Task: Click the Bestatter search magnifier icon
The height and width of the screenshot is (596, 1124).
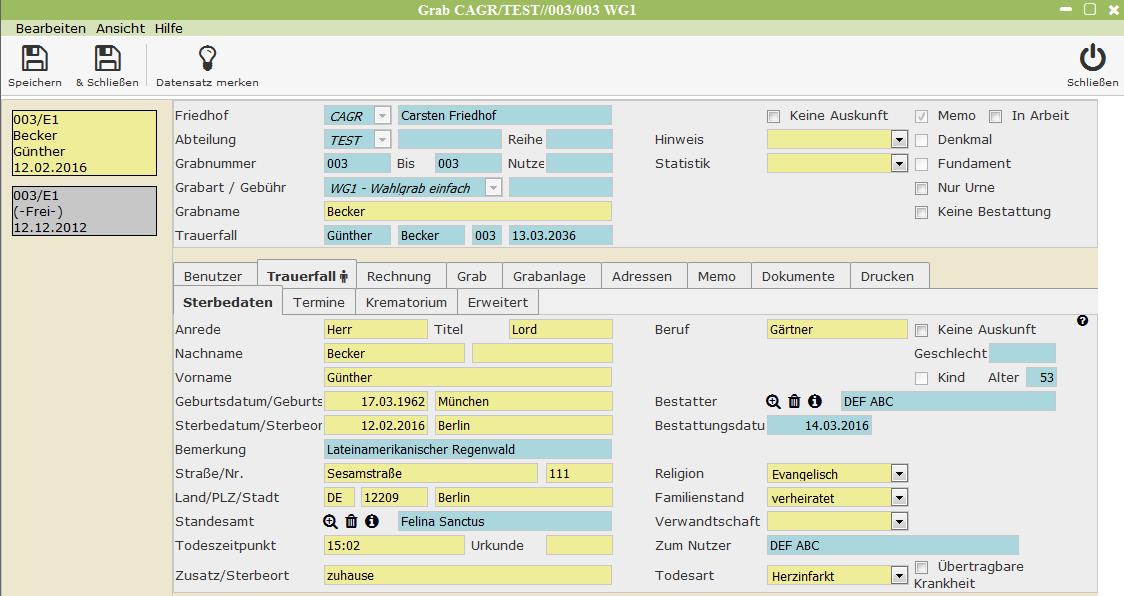Action: pyautogui.click(x=773, y=401)
